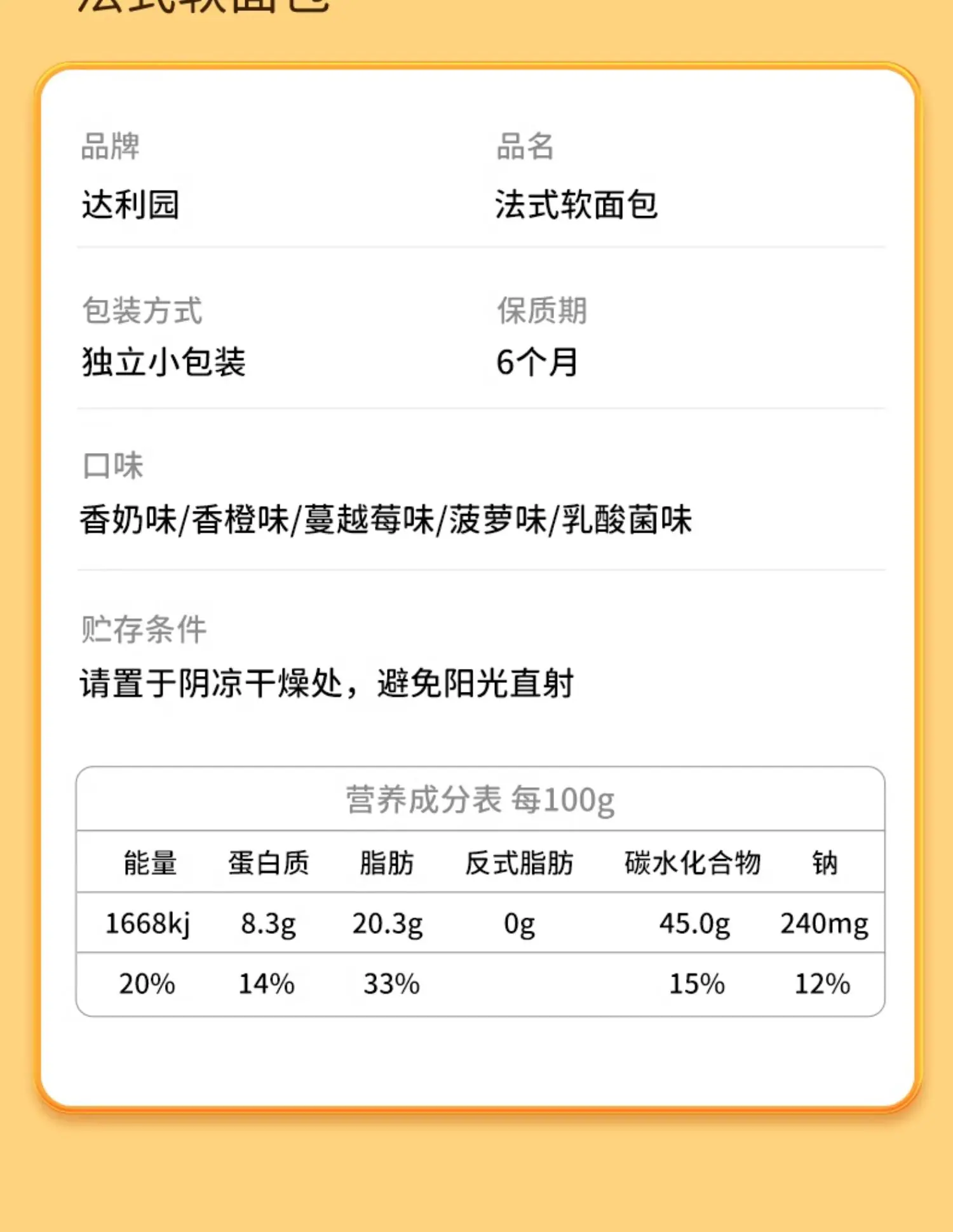Click the 能量 column header
This screenshot has height=1232, width=953.
pyautogui.click(x=151, y=863)
